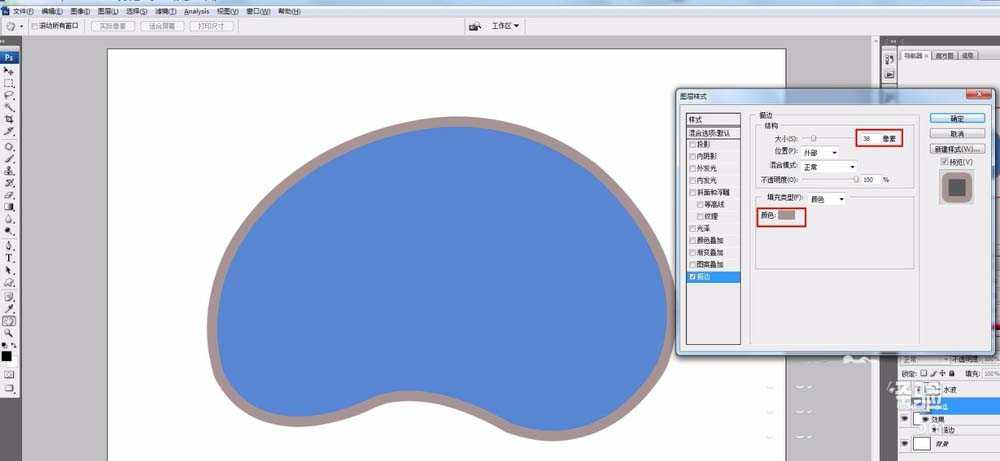Viewport: 1000px width, 461px height.
Task: Click the 新建样式 (New Style) button
Action: pyautogui.click(x=957, y=149)
